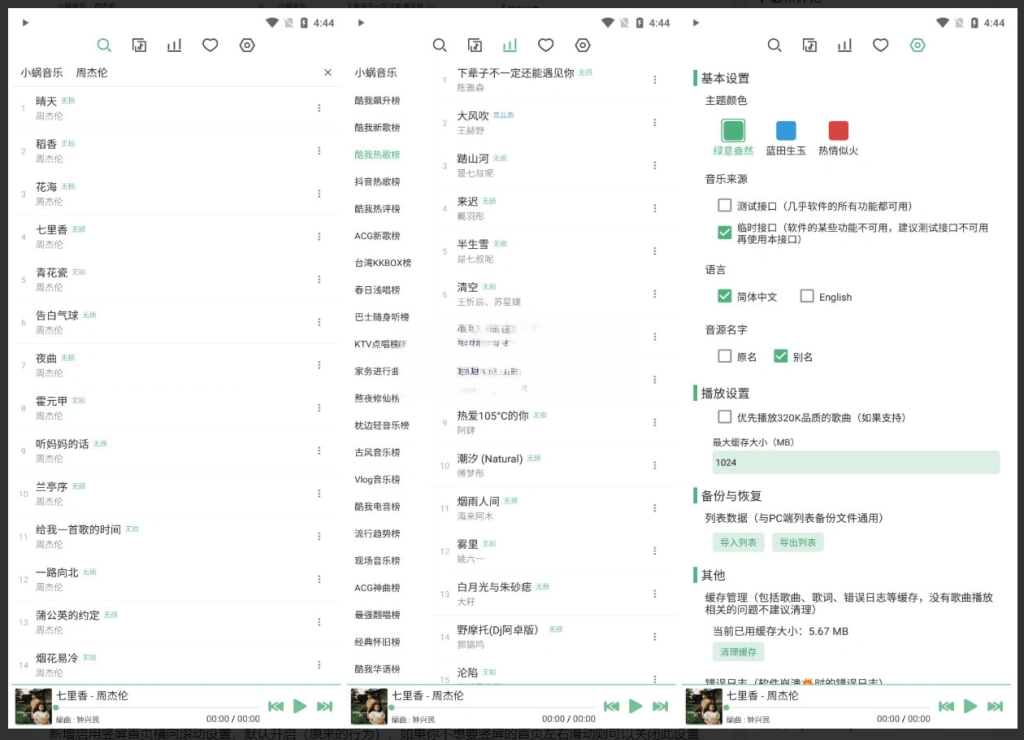This screenshot has height=740, width=1024.
Task: Play song 潮汐 (Natural) from chart
Action: [490, 458]
